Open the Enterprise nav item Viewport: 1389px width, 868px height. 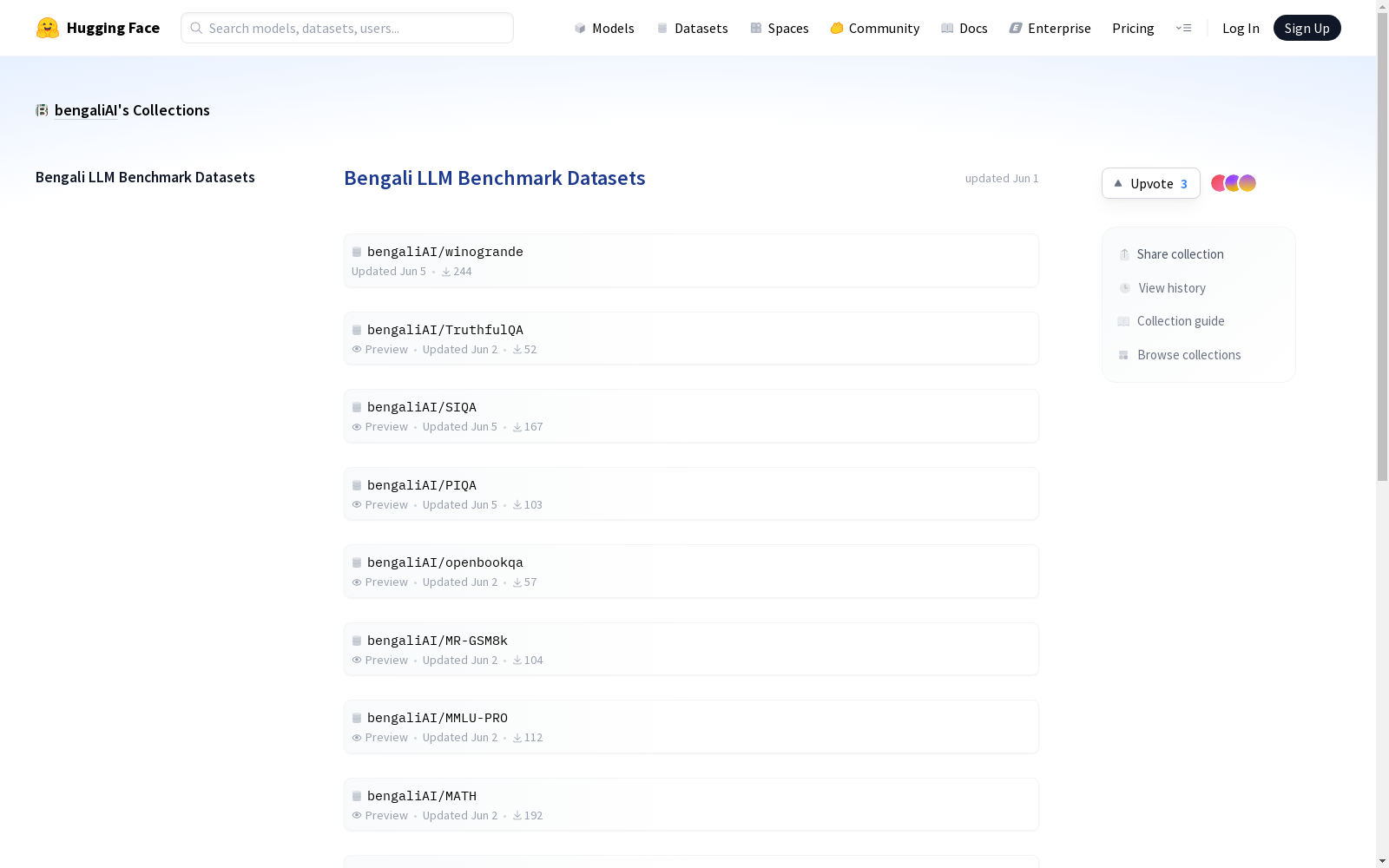[1050, 28]
